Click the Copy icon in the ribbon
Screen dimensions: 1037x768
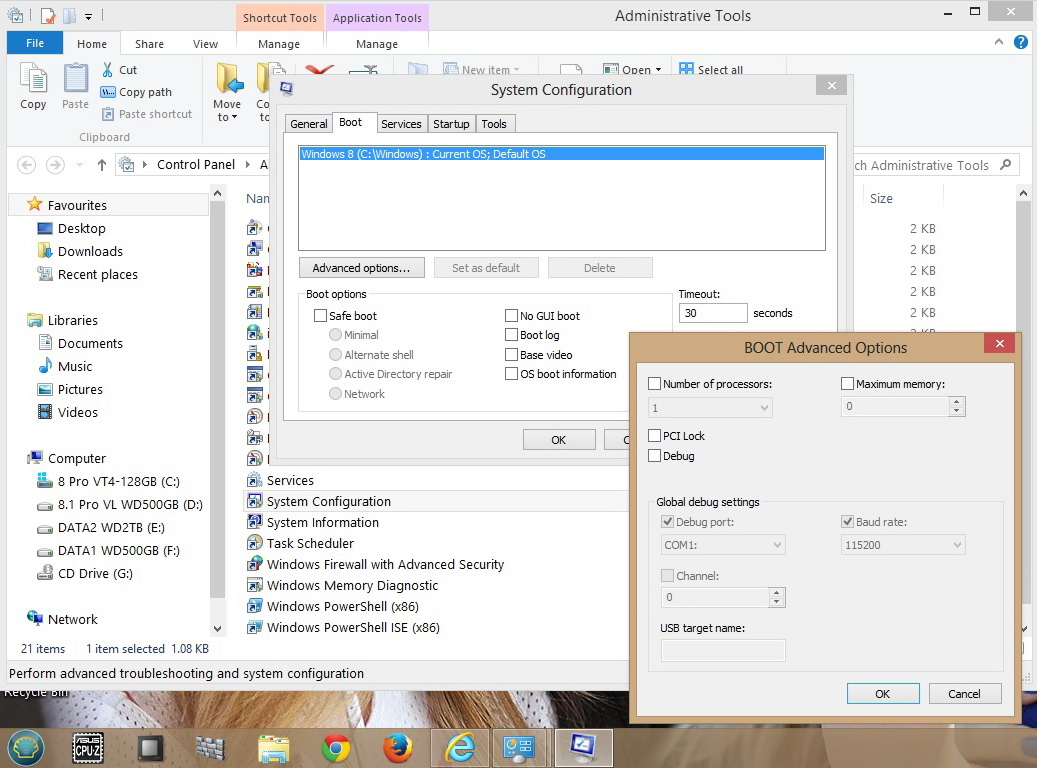(33, 80)
